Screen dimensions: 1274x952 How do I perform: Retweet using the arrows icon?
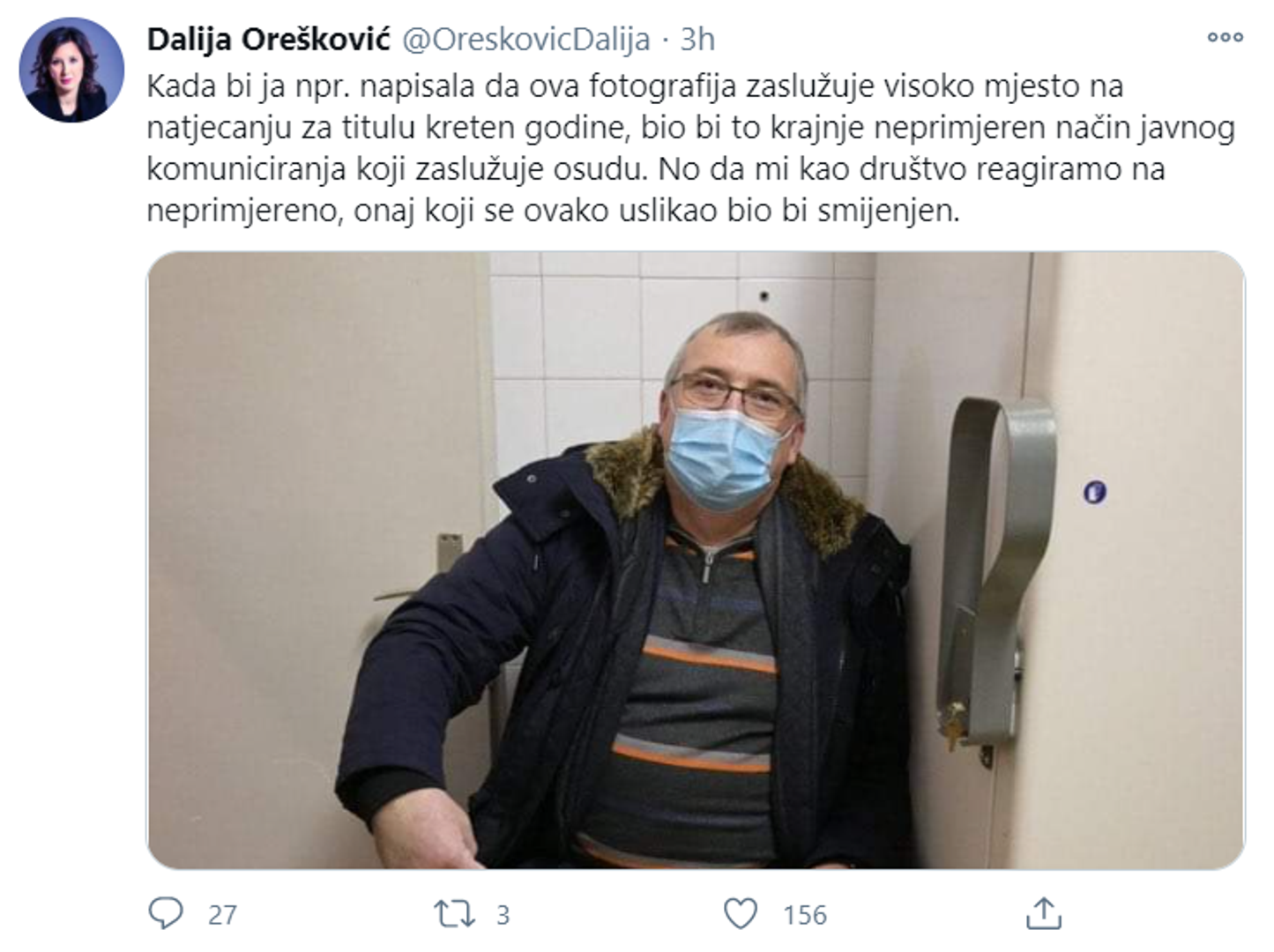click(454, 914)
